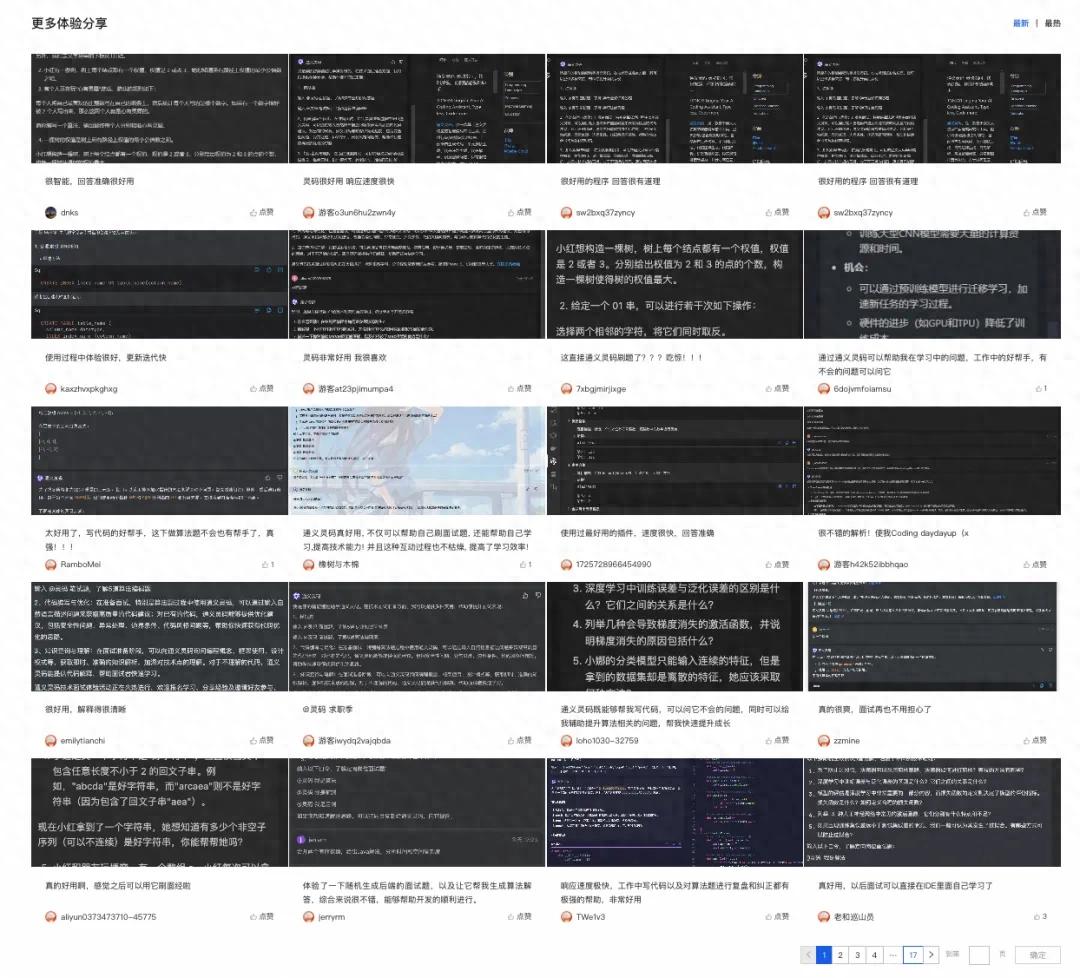Go to page 2 of reviews
The height and width of the screenshot is (978, 1080).
[x=841, y=955]
